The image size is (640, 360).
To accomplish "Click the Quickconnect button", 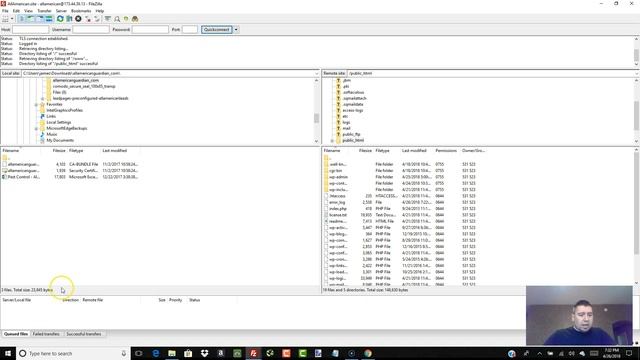I will pyautogui.click(x=217, y=29).
